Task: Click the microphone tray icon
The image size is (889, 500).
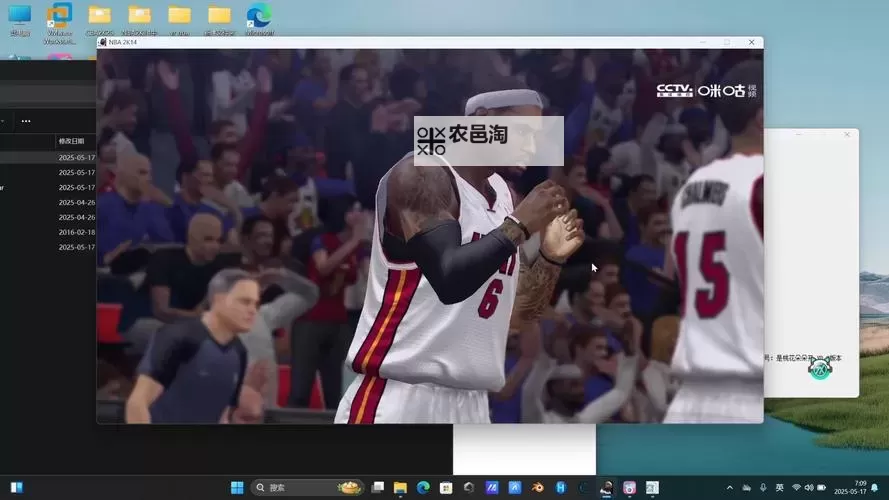Action: tap(763, 488)
